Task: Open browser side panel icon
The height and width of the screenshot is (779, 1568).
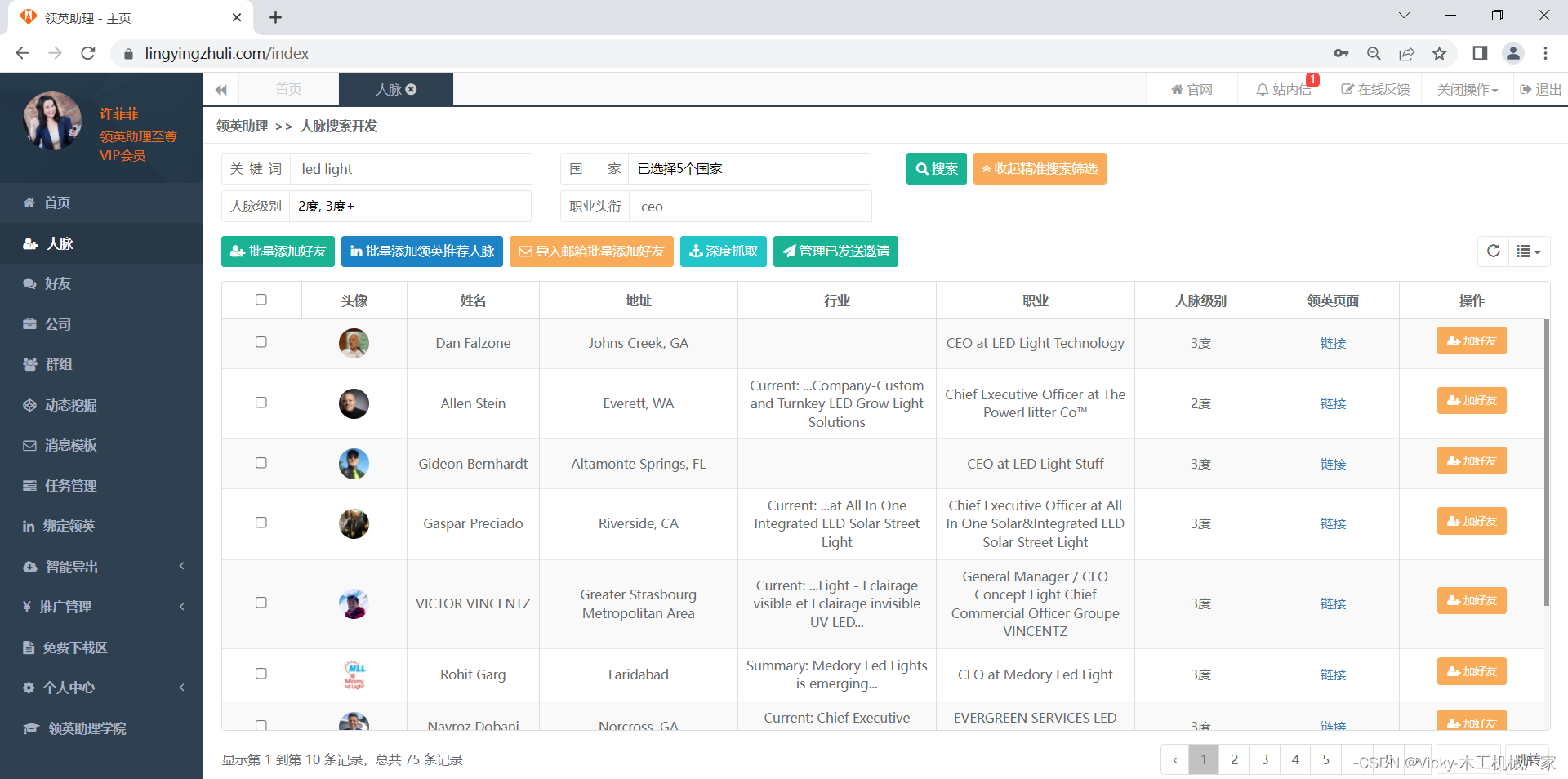Action: [1480, 53]
